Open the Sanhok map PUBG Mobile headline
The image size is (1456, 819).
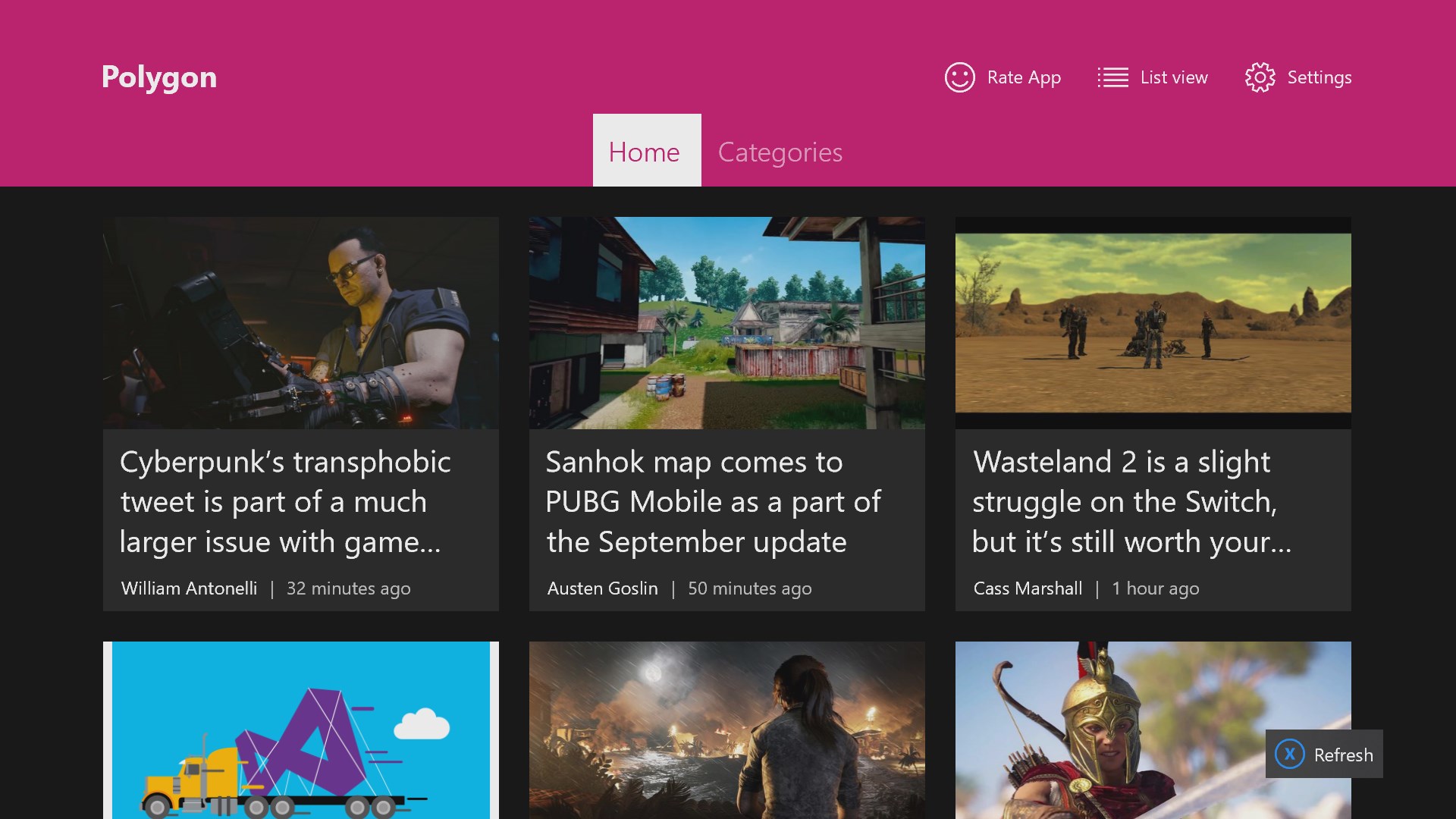coord(713,502)
